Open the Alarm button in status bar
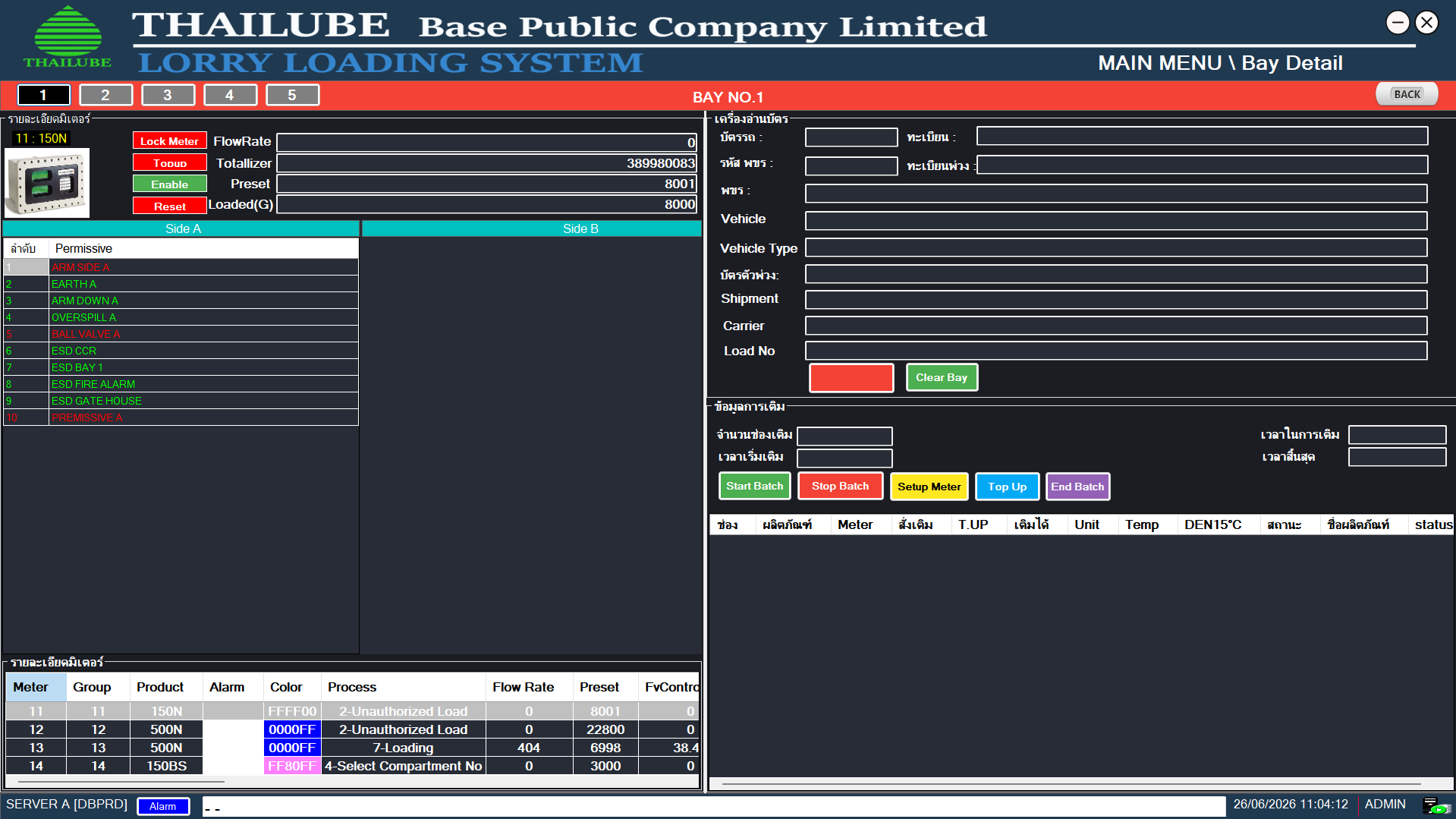 point(162,806)
